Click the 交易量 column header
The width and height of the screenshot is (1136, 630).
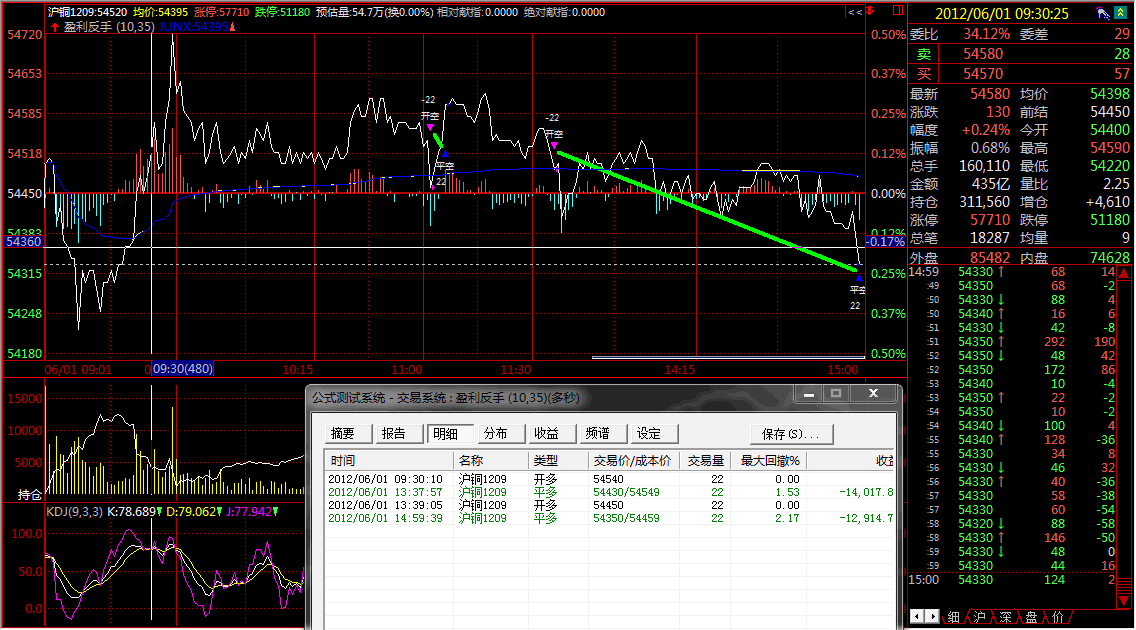click(706, 461)
